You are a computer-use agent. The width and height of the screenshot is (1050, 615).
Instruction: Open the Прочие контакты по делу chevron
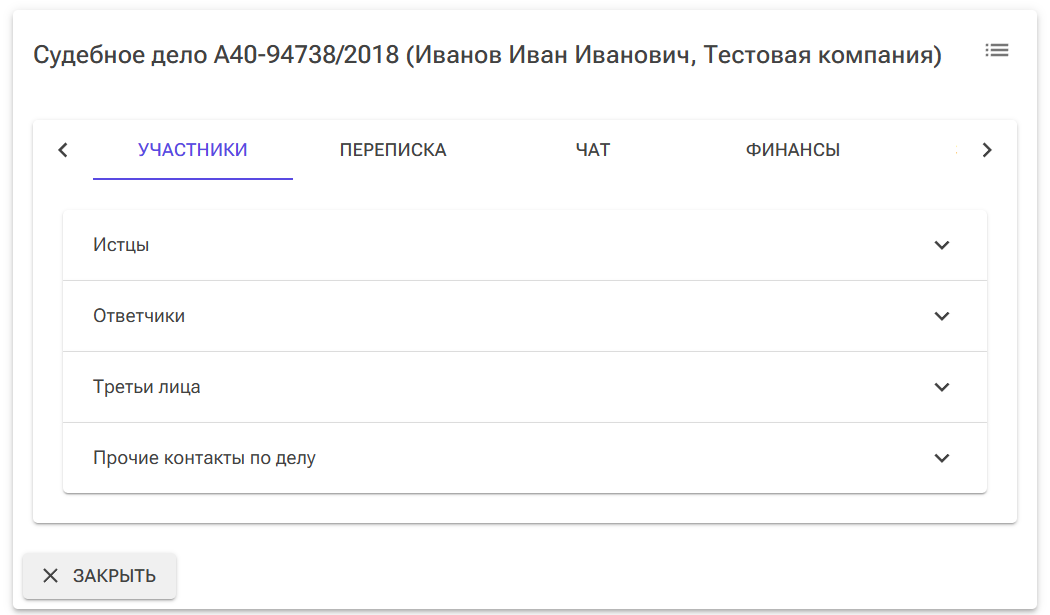[x=941, y=458]
